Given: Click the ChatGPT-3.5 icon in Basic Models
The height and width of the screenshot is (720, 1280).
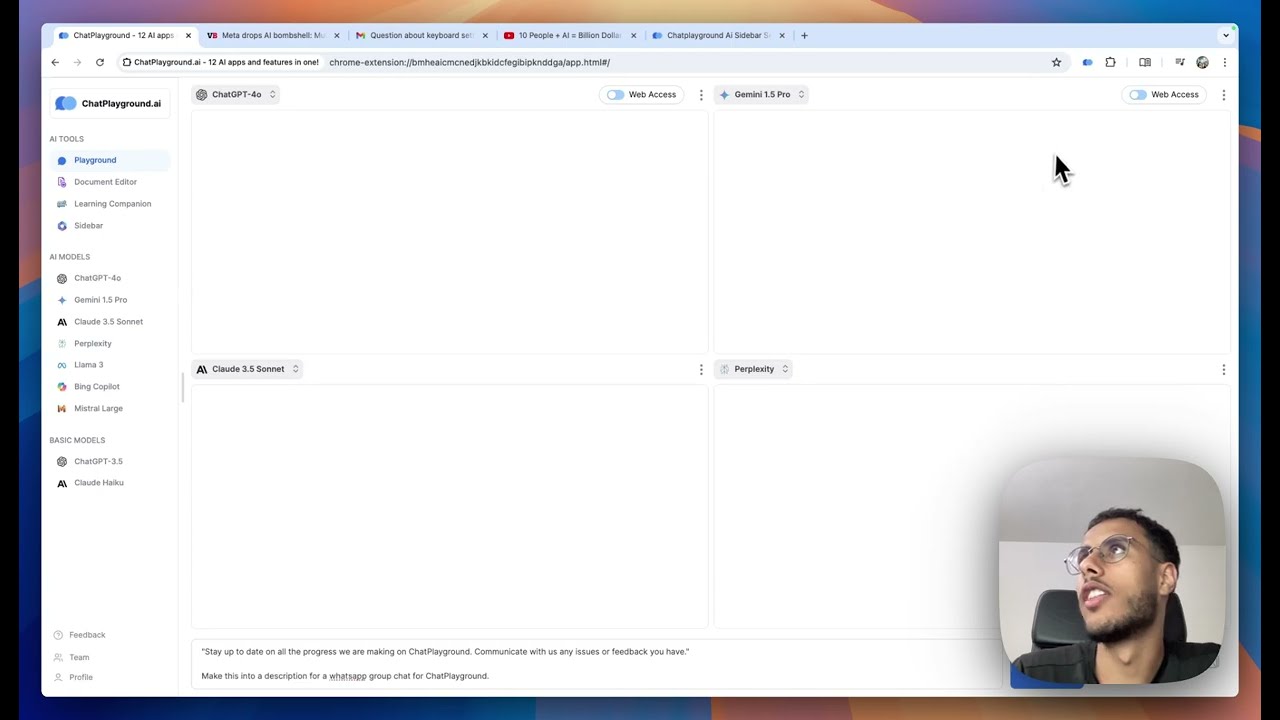Looking at the screenshot, I should point(62,461).
